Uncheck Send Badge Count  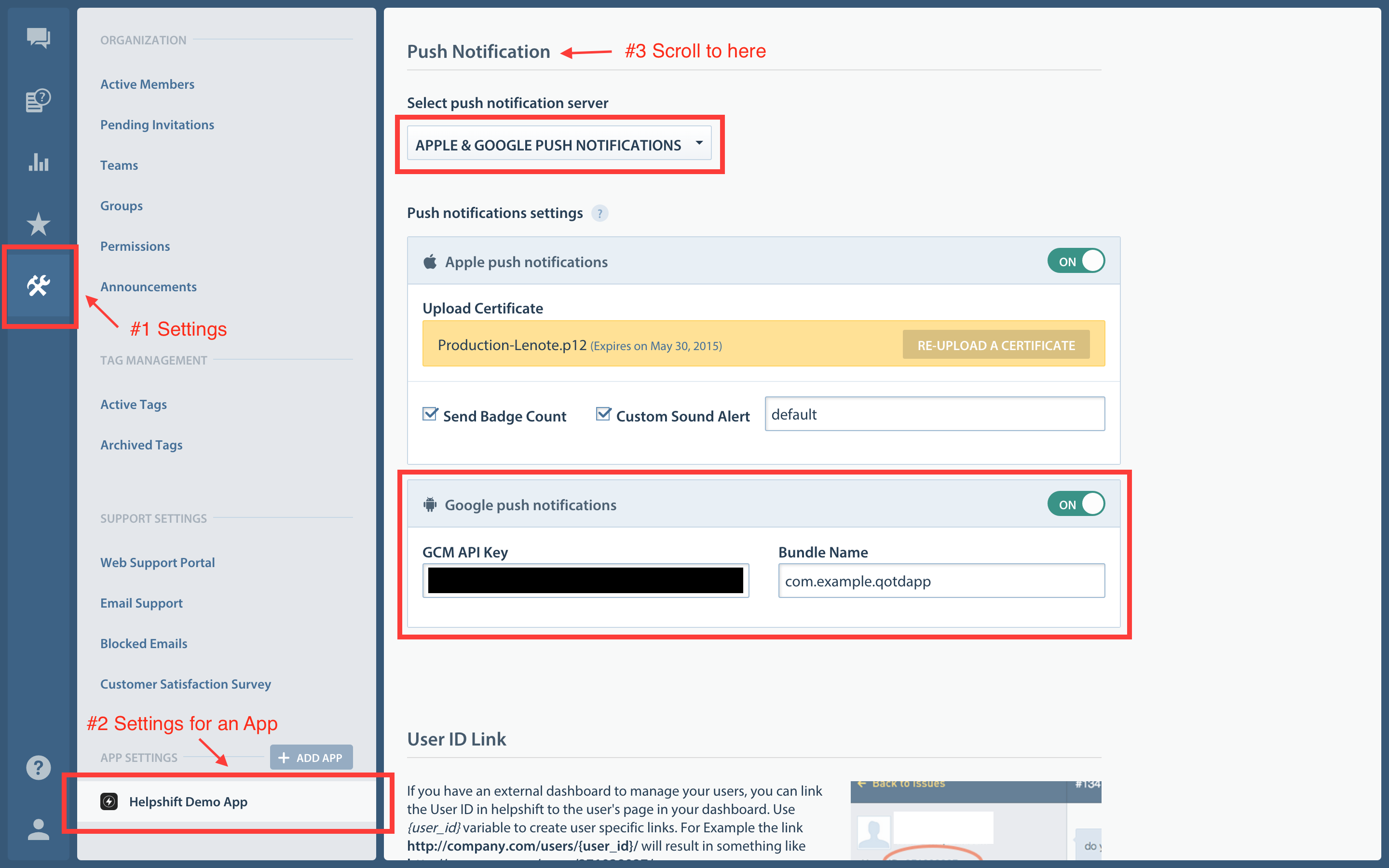(x=431, y=415)
